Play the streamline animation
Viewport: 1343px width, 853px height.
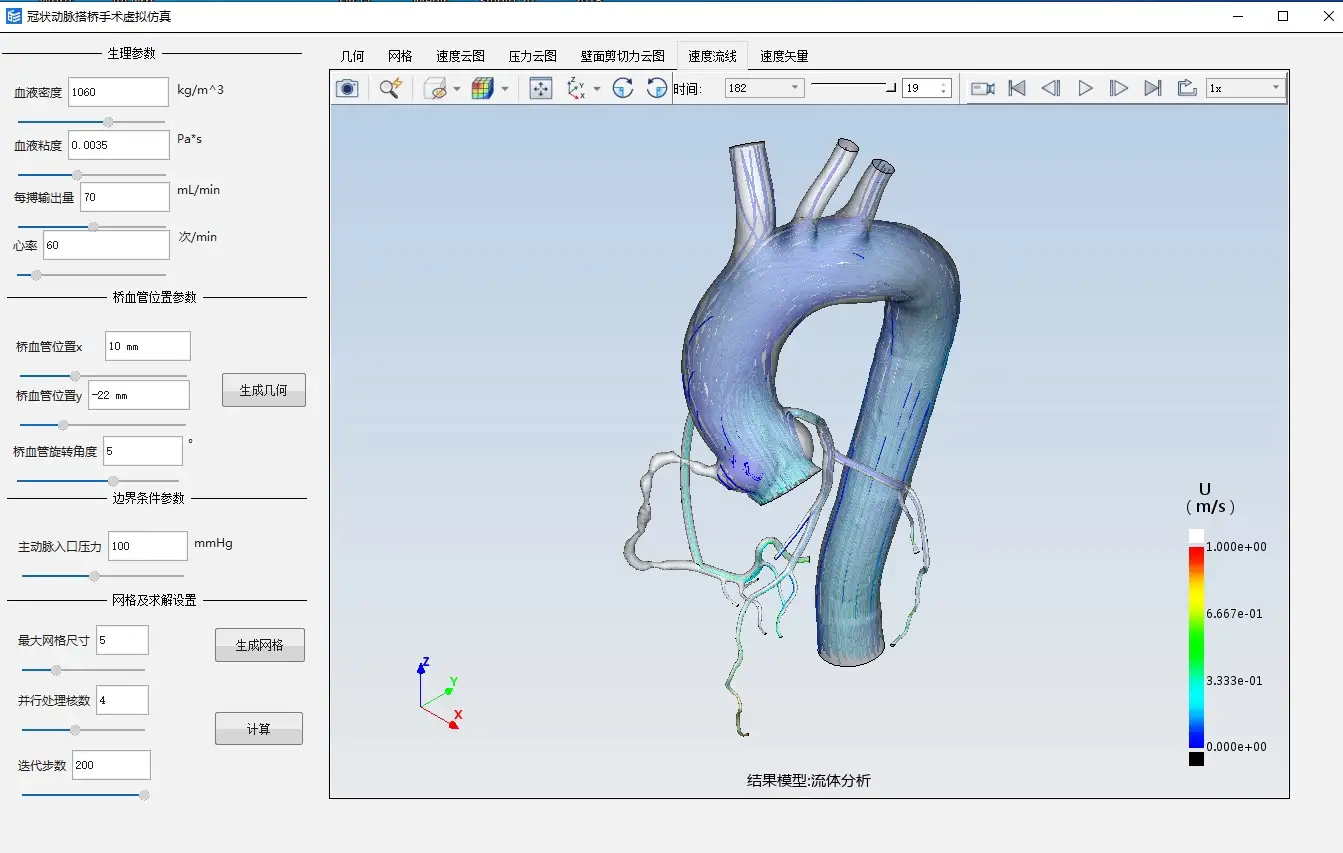click(x=1085, y=89)
